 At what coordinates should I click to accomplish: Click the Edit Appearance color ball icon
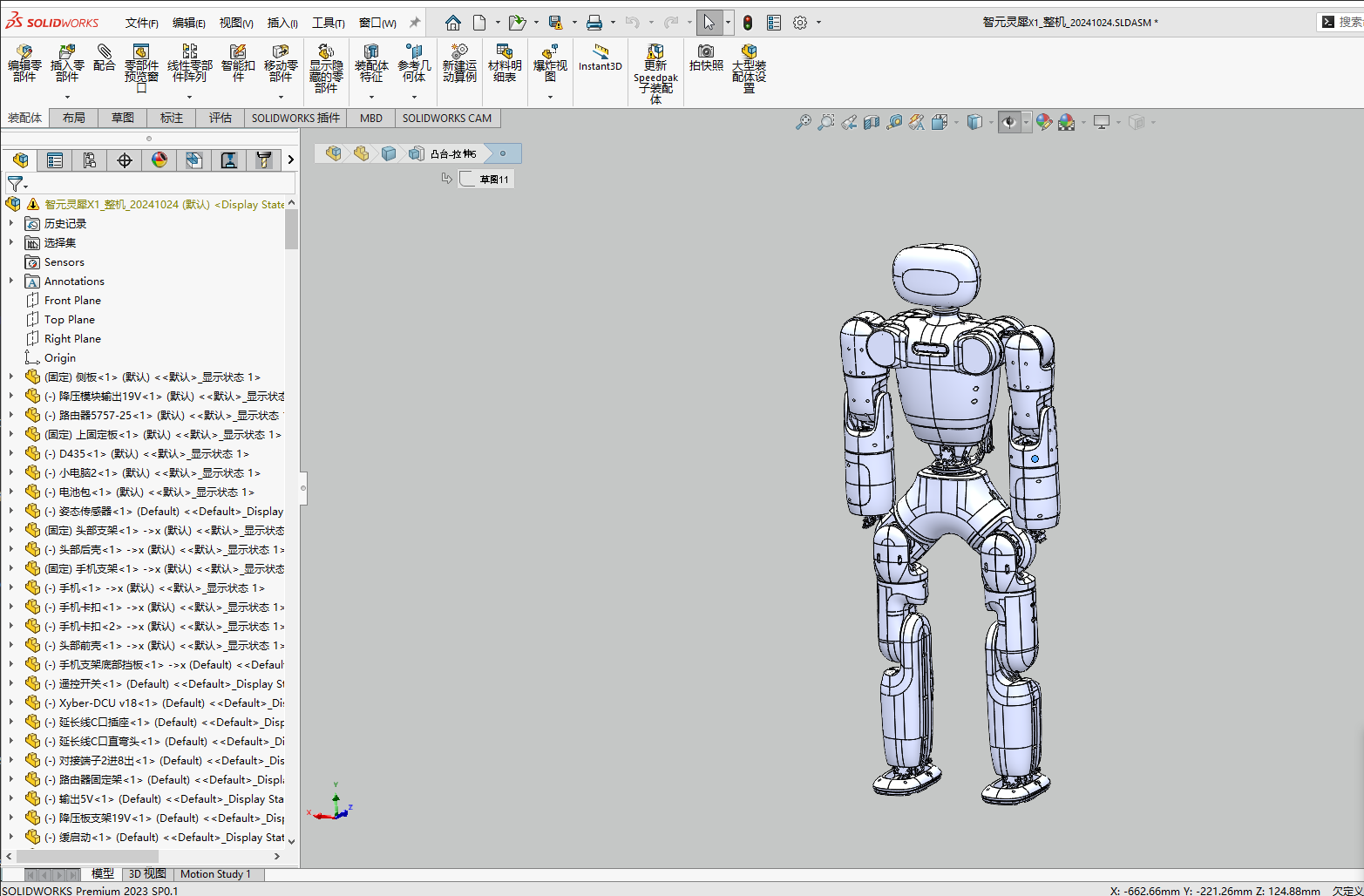(x=1043, y=123)
